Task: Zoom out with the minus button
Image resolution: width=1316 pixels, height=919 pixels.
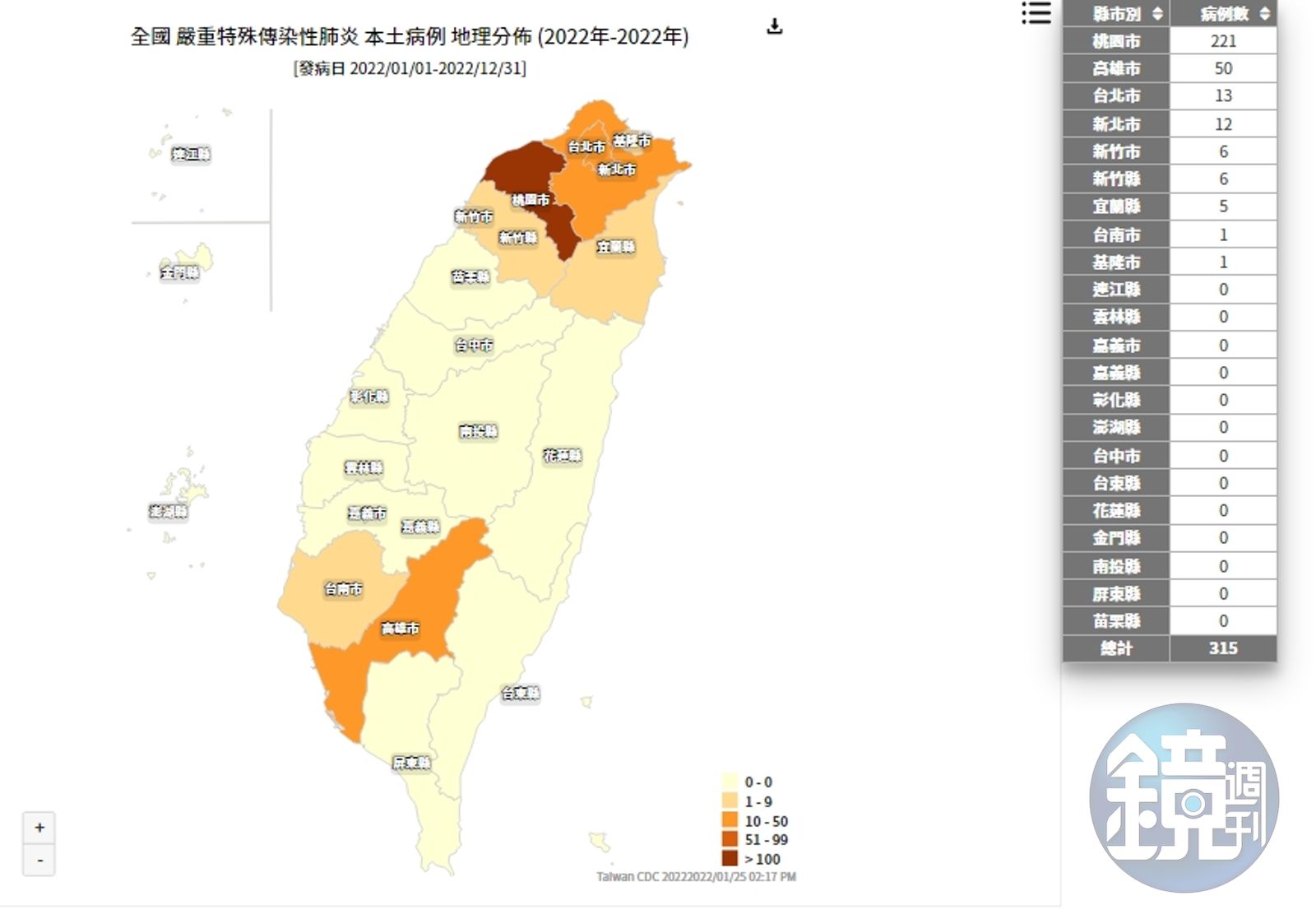Action: tap(39, 861)
